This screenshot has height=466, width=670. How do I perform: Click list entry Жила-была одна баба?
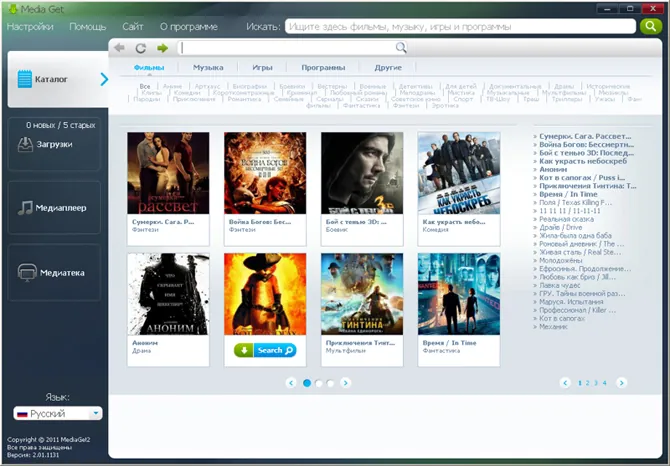click(575, 235)
